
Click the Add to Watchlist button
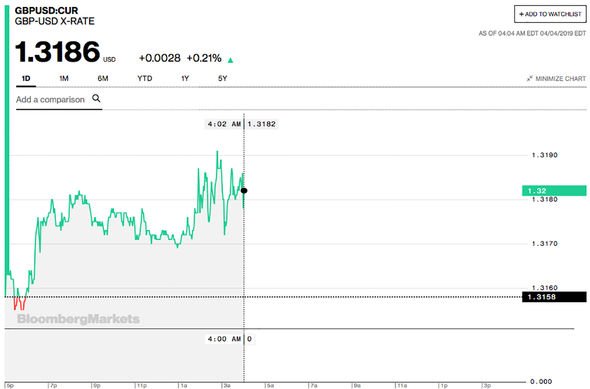(550, 14)
